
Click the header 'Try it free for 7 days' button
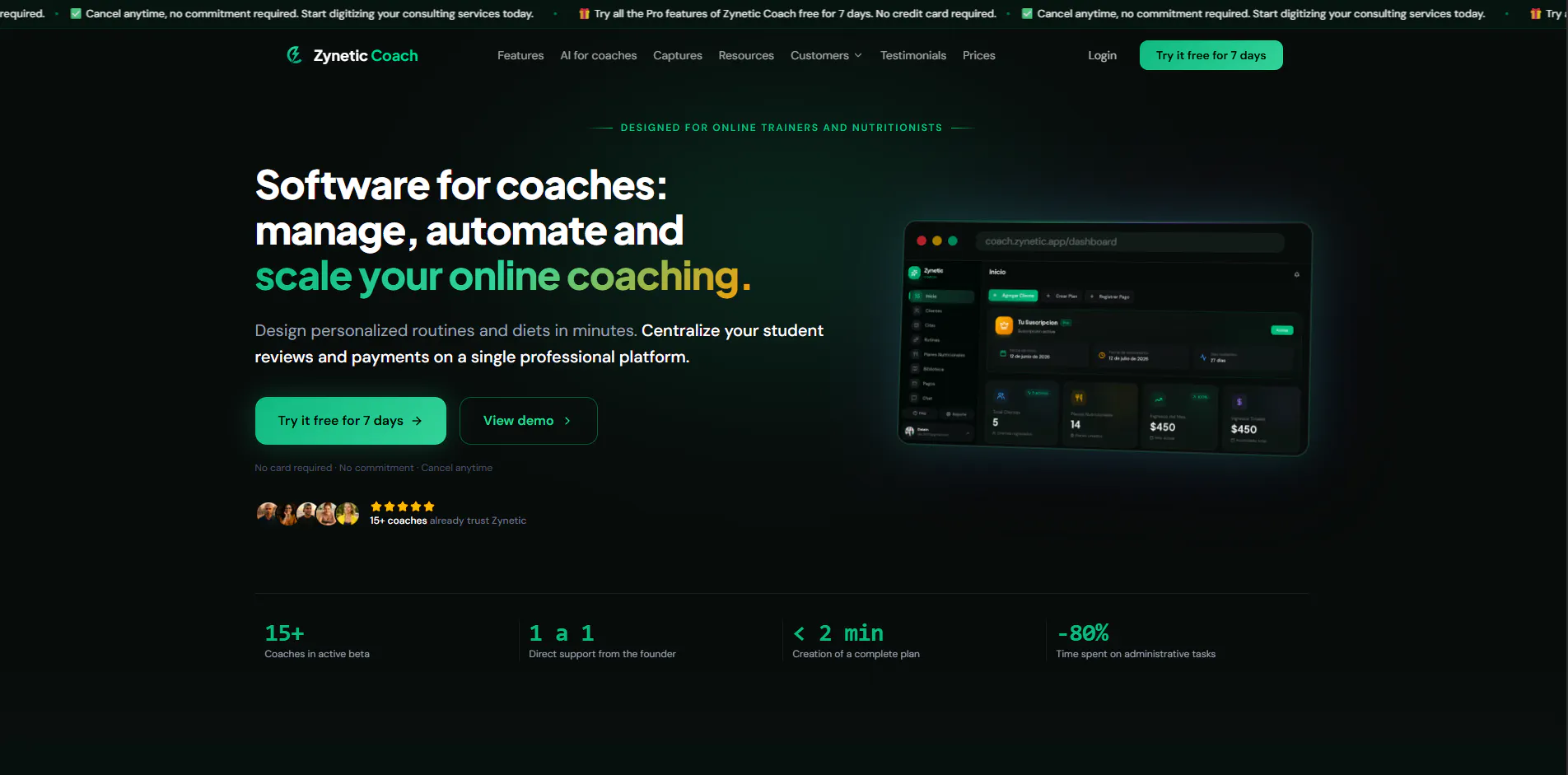pos(1211,55)
